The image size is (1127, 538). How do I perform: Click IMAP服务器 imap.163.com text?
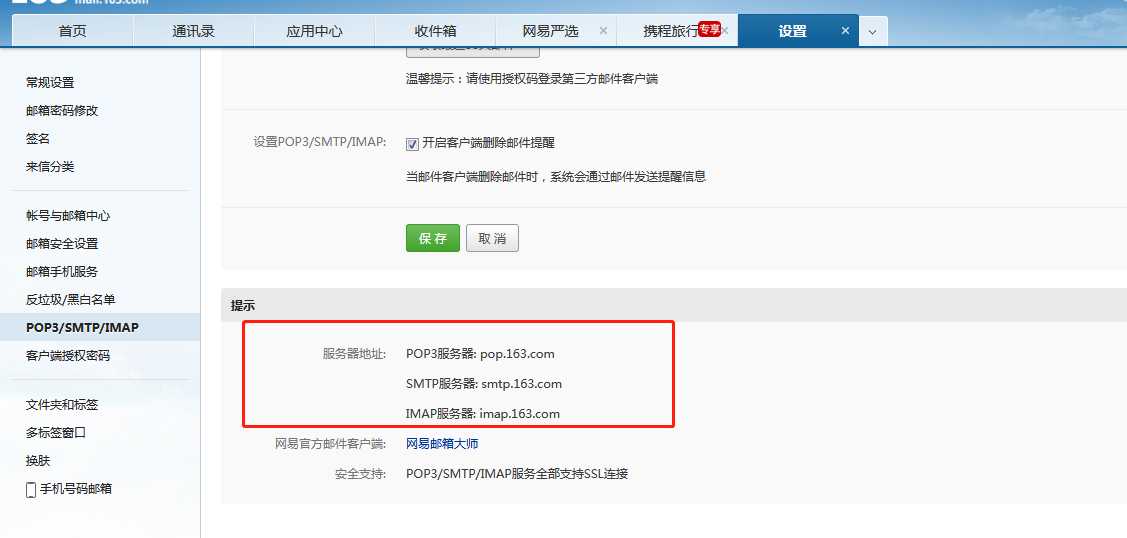(x=483, y=414)
